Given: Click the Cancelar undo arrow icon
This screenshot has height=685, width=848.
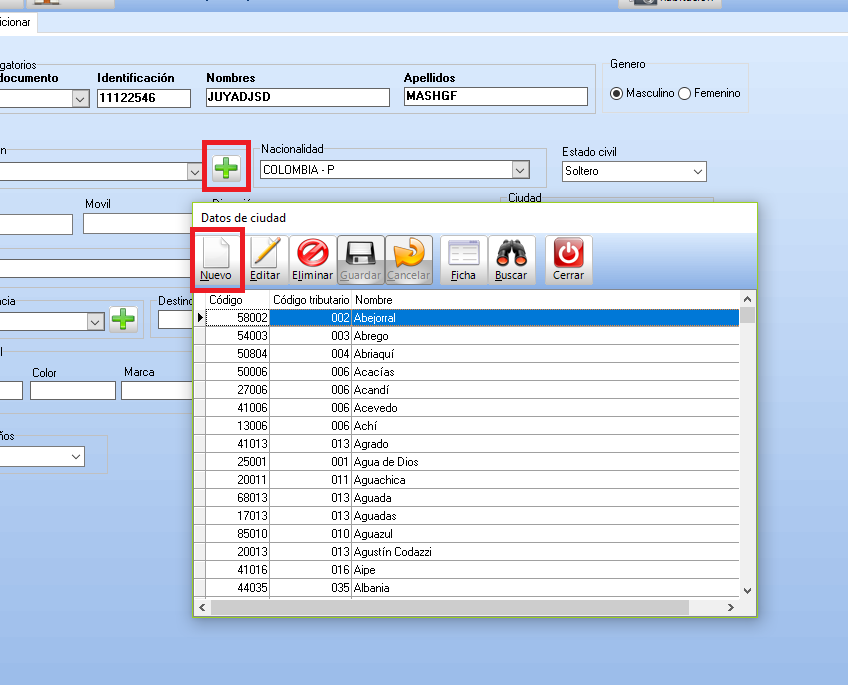Looking at the screenshot, I should tap(408, 258).
